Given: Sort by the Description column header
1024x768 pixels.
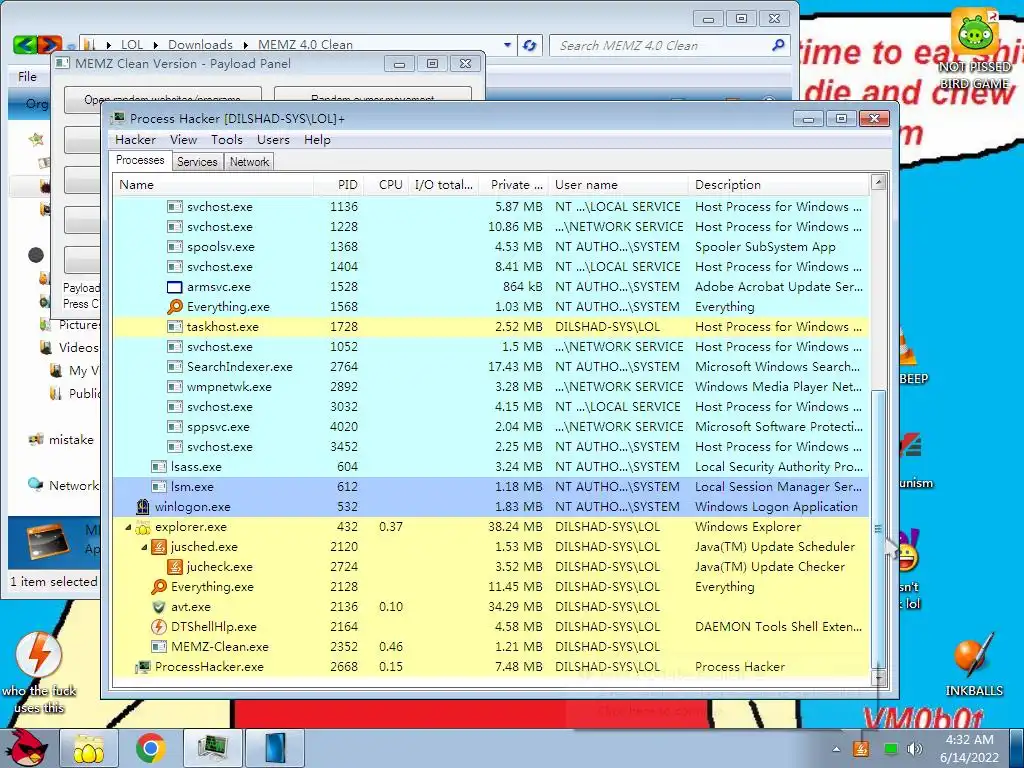Looking at the screenshot, I should [778, 185].
